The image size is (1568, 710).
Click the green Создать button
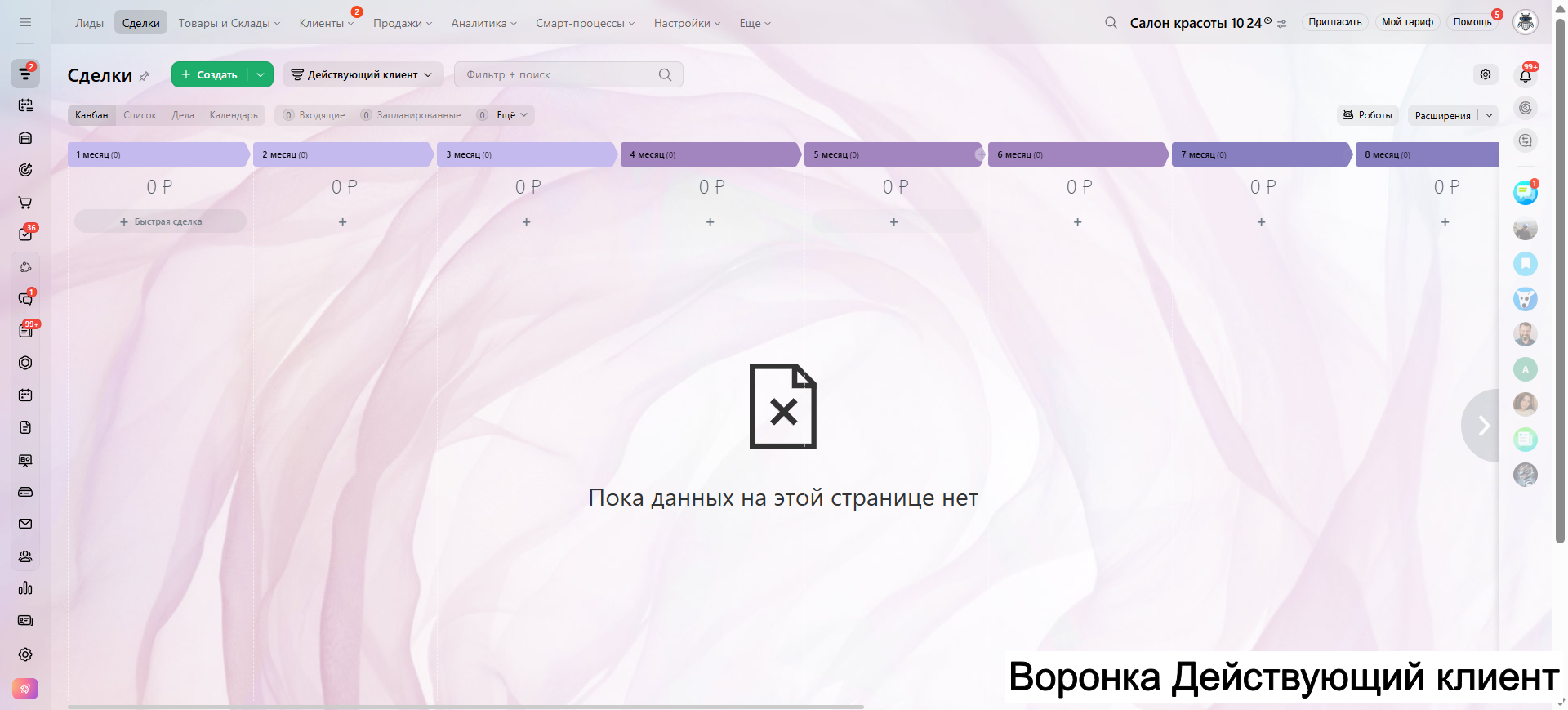pyautogui.click(x=210, y=74)
